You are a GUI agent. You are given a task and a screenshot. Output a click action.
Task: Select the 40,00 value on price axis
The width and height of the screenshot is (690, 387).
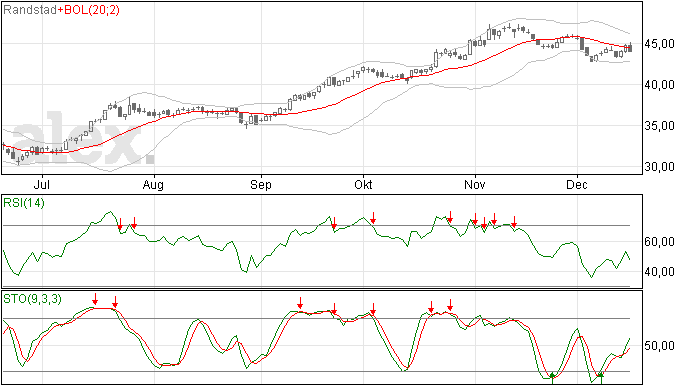tap(660, 85)
